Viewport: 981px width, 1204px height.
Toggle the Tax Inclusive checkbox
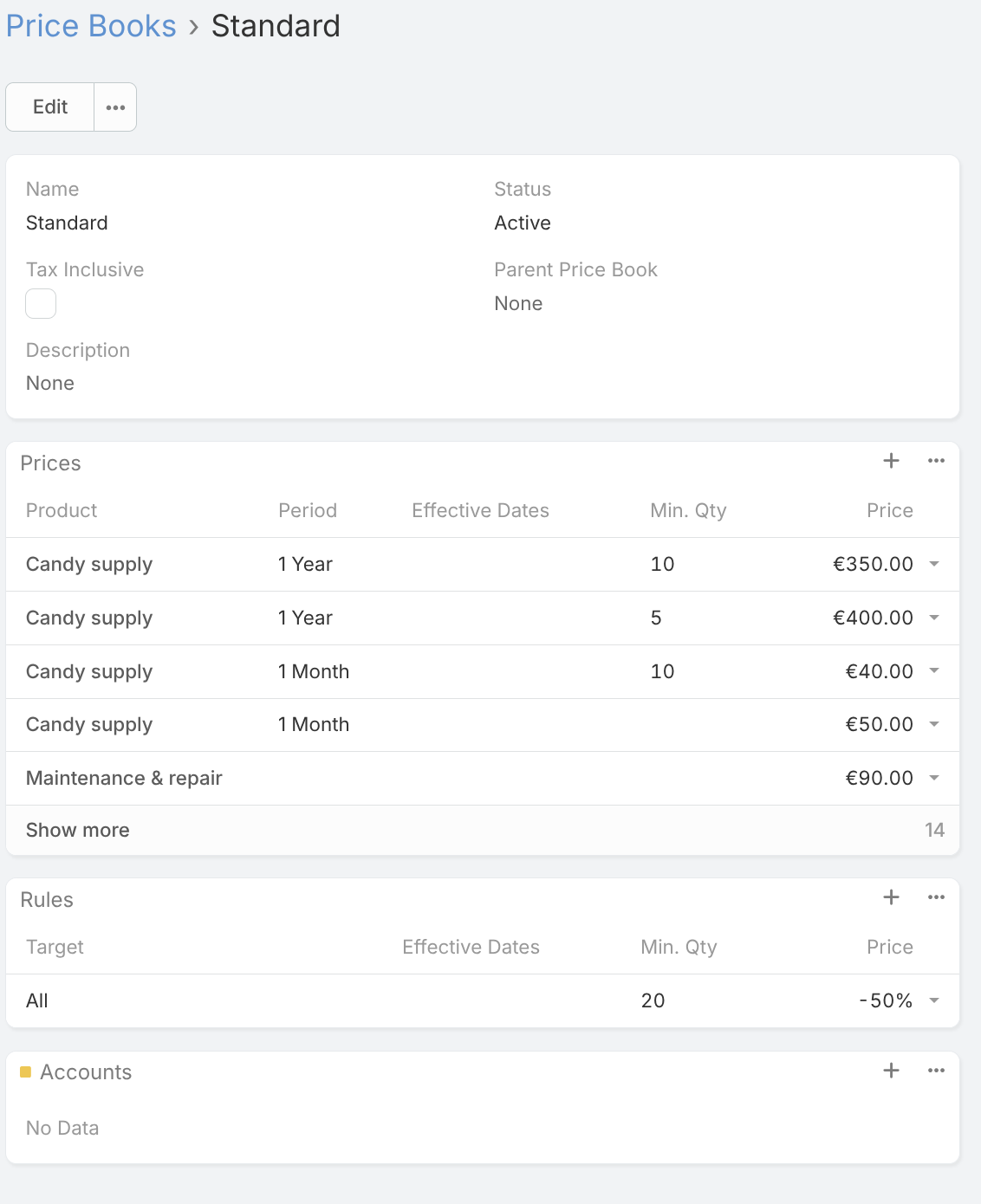[x=41, y=304]
